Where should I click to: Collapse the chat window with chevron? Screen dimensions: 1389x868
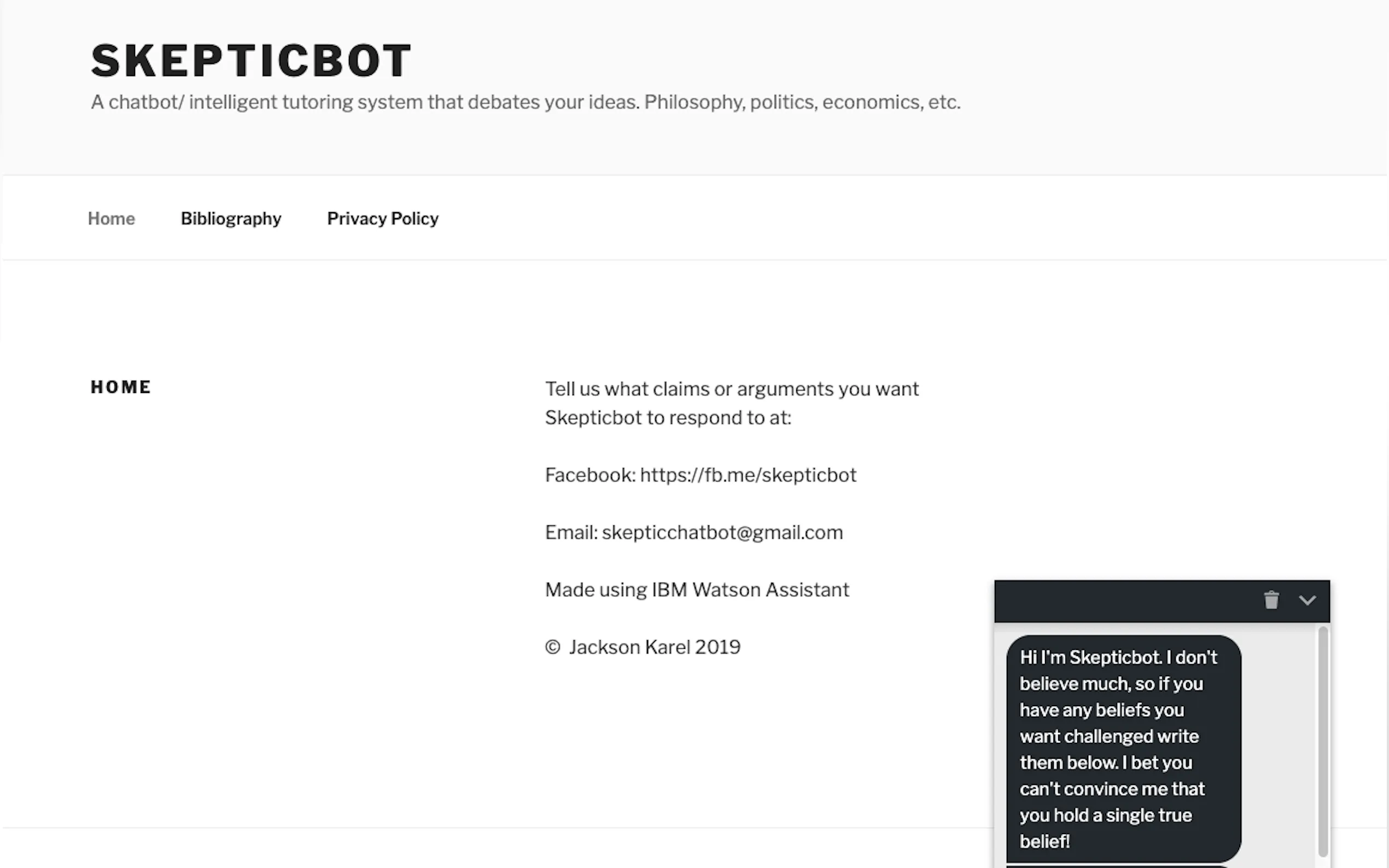pos(1308,601)
